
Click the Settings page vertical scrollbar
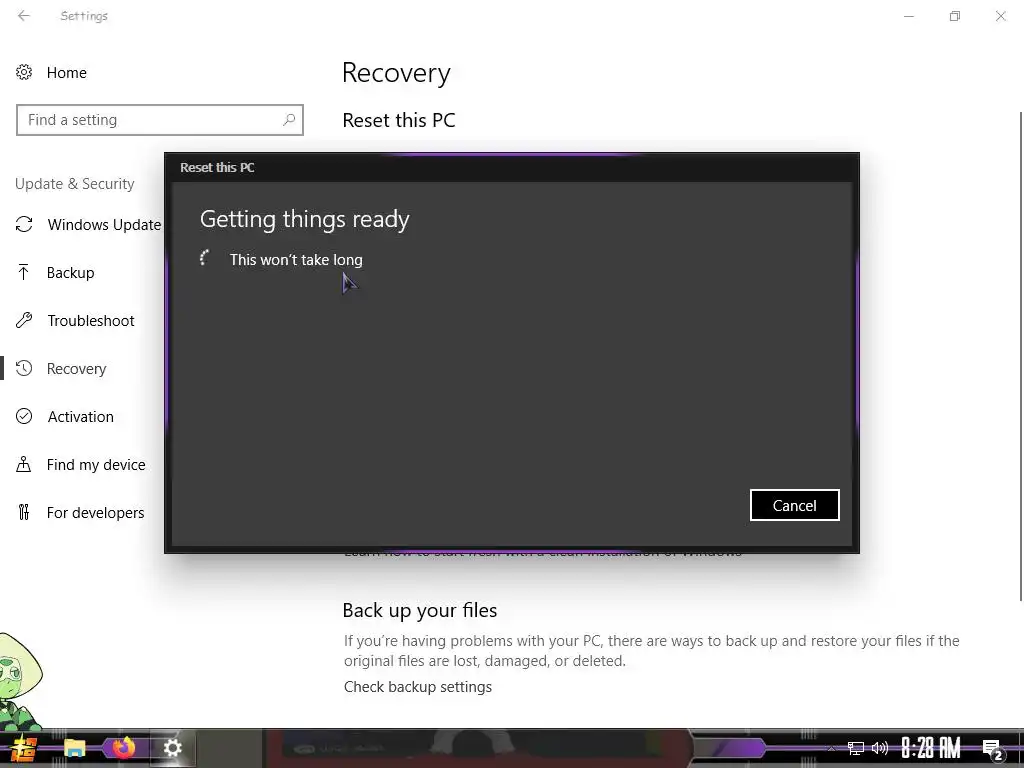tap(1021, 356)
